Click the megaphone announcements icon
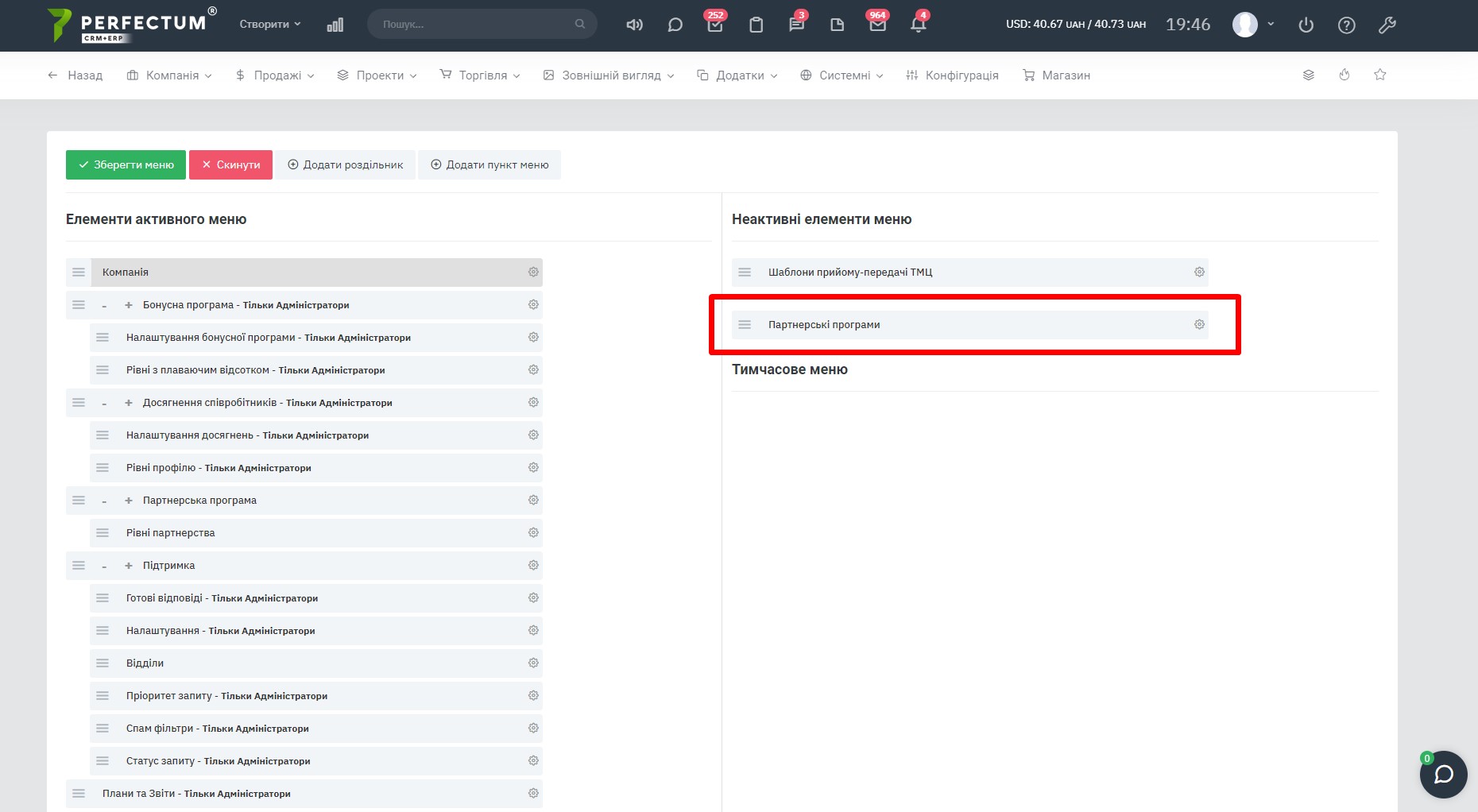This screenshot has height=812, width=1478. click(x=633, y=25)
